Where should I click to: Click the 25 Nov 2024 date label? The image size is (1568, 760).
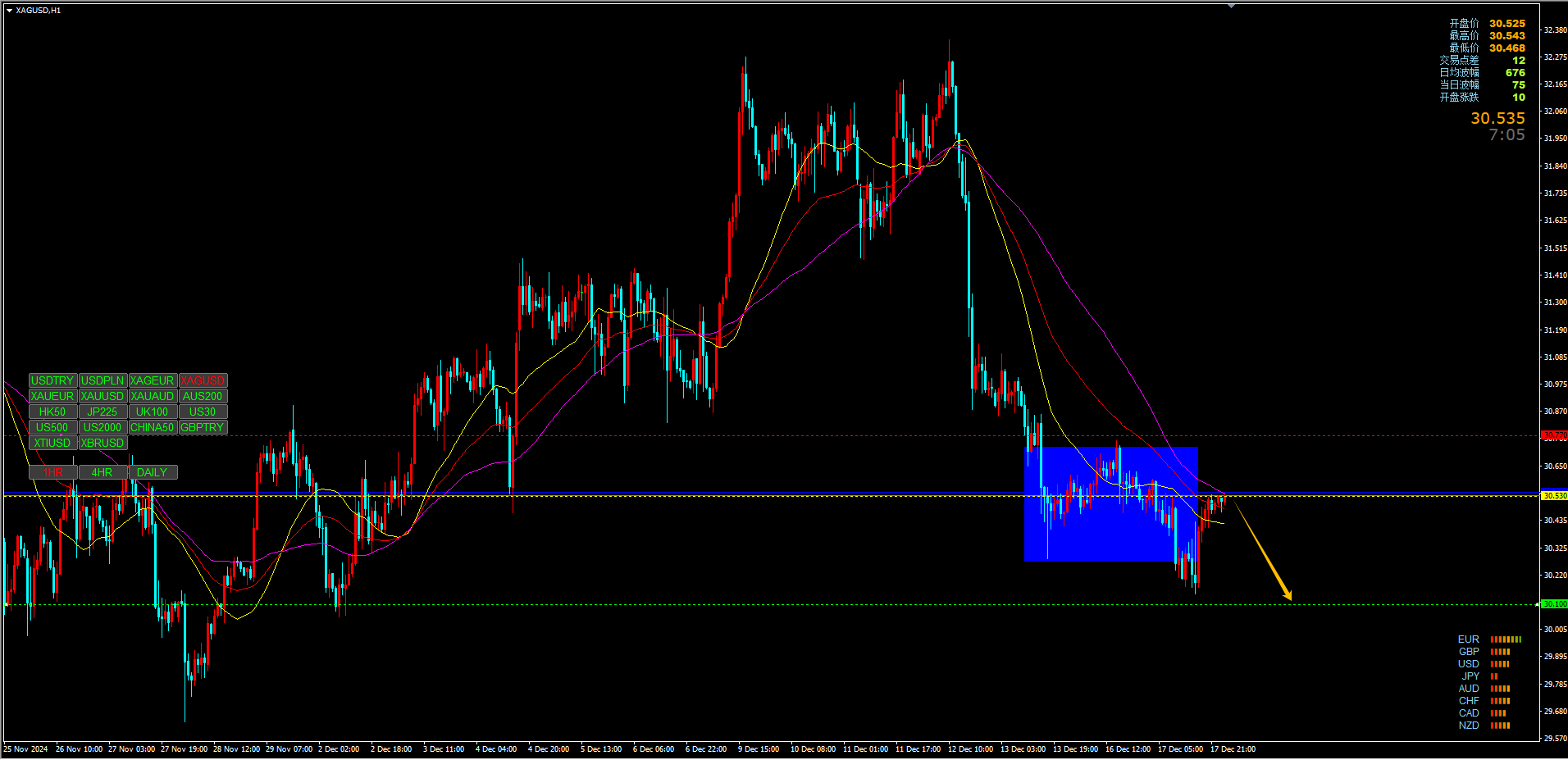[x=25, y=749]
